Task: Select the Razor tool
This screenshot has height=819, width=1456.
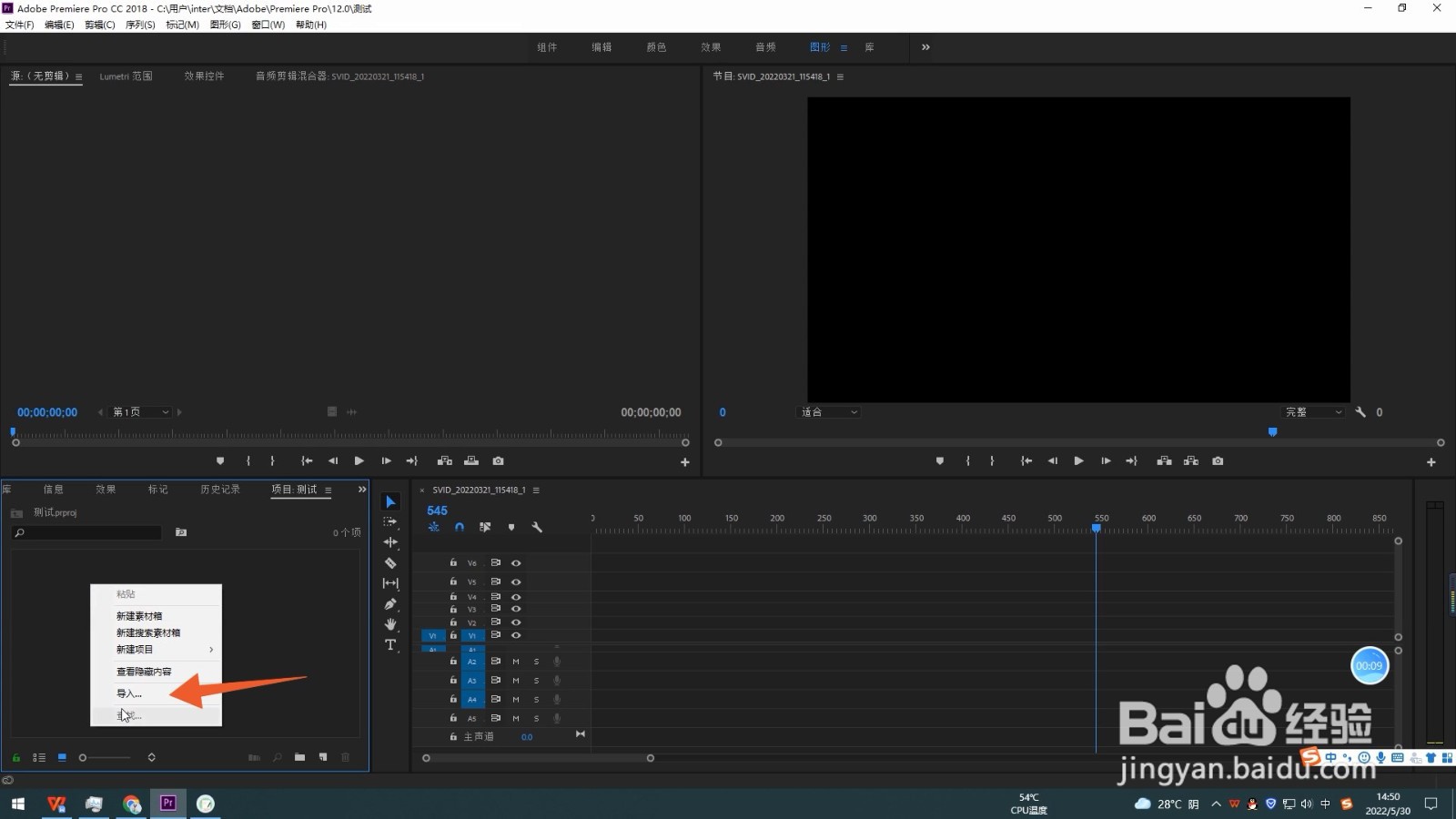Action: tap(390, 563)
